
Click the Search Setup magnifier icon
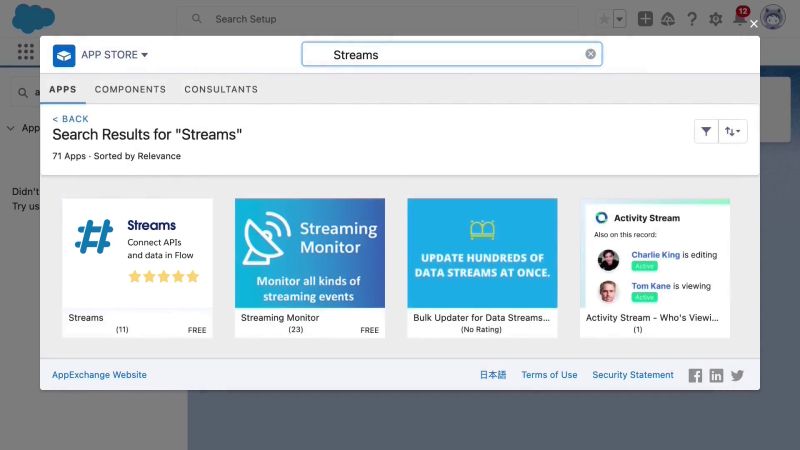pos(196,19)
